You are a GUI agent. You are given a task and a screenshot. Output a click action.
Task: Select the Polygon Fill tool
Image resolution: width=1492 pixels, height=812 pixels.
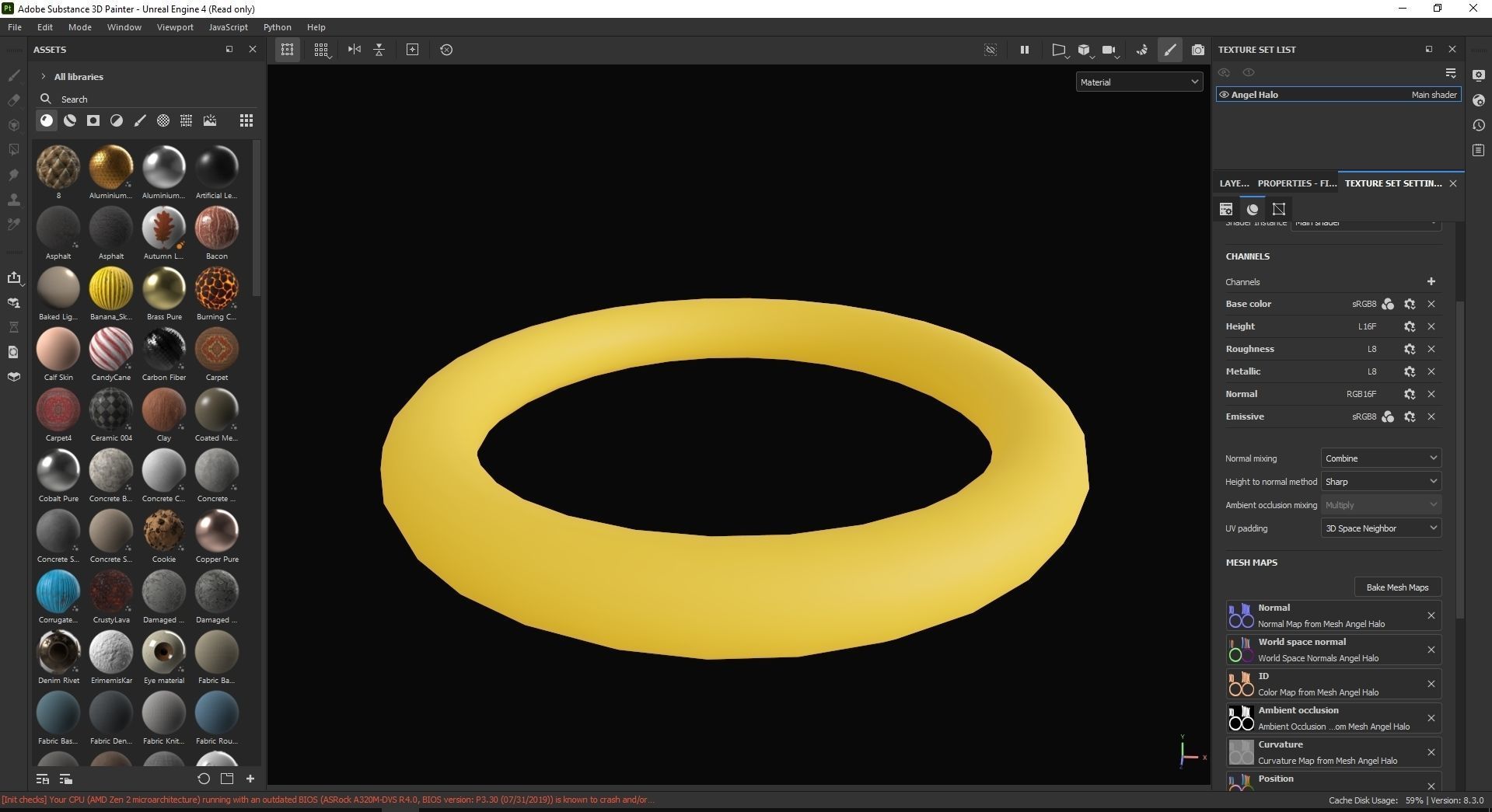14,150
